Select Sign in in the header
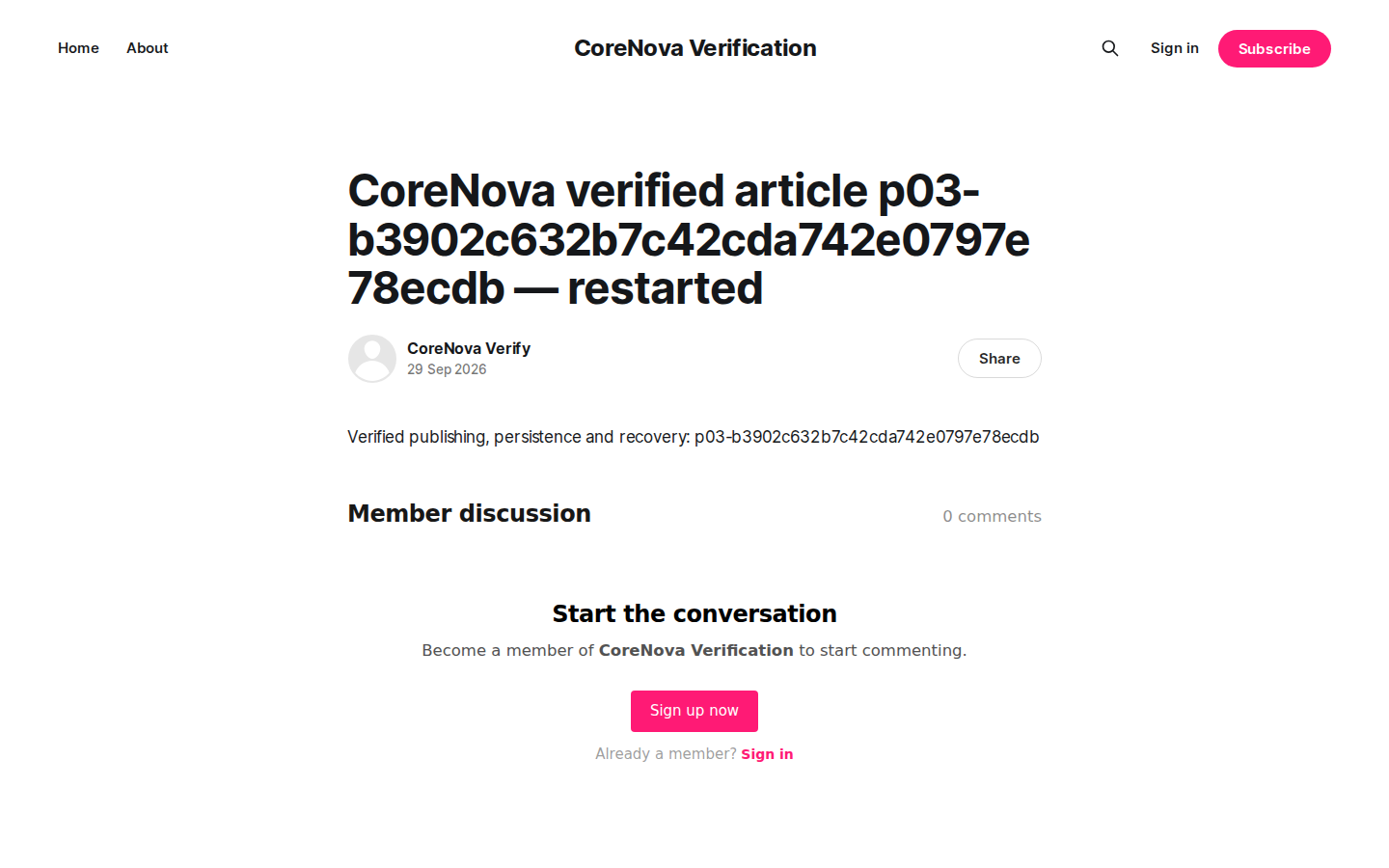The image size is (1389, 868). (1174, 48)
